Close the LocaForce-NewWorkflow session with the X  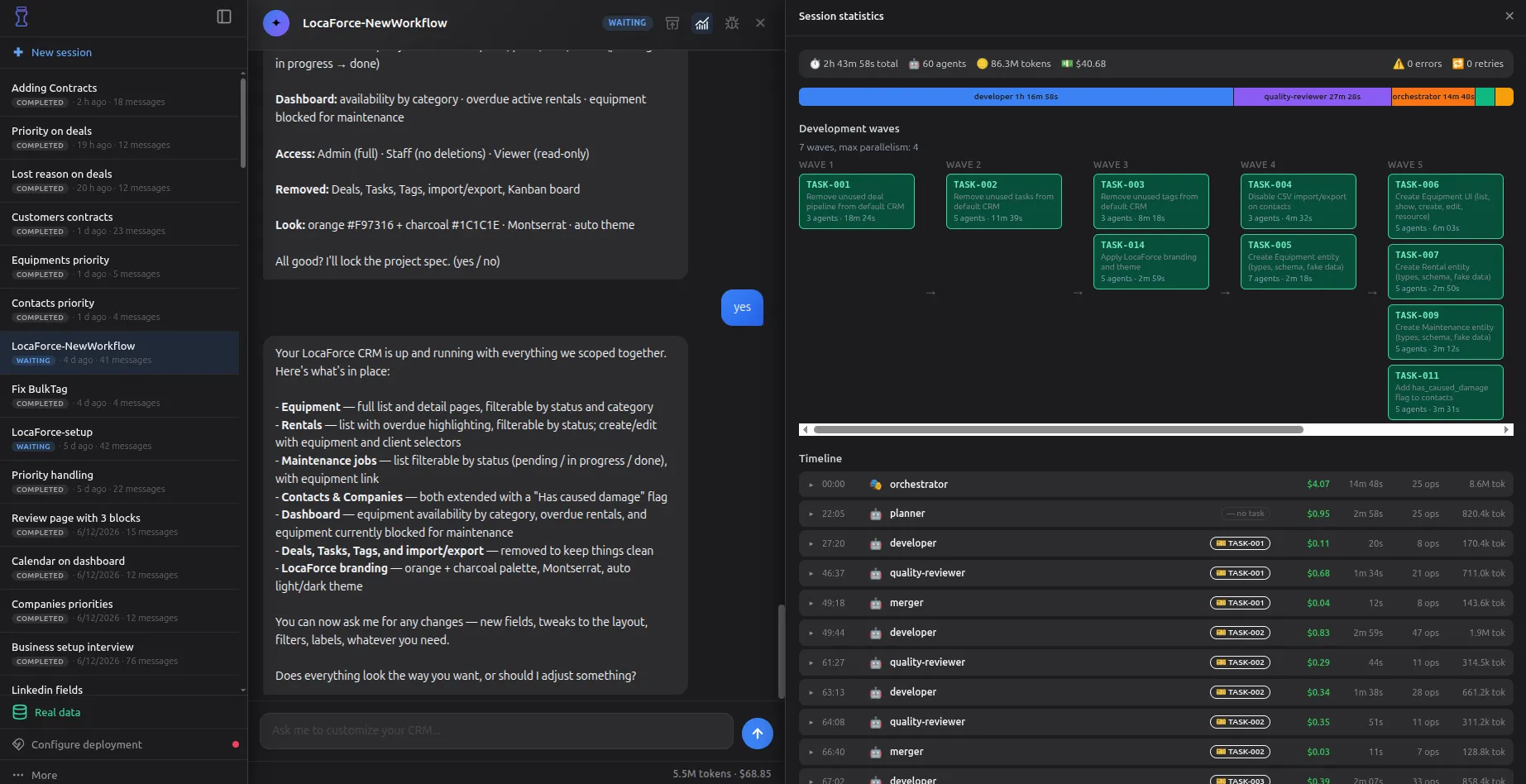coord(760,23)
